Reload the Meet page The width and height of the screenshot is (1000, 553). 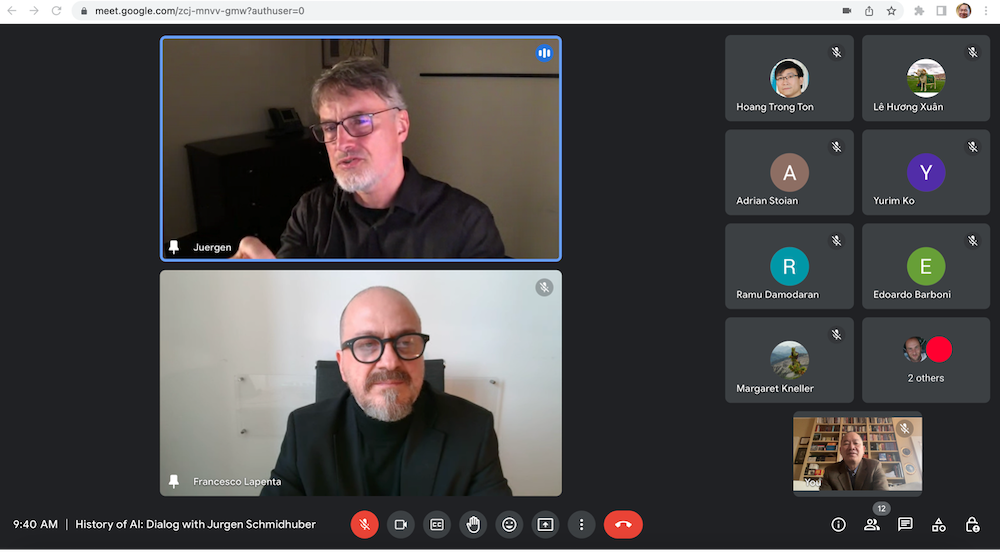pyautogui.click(x=56, y=11)
